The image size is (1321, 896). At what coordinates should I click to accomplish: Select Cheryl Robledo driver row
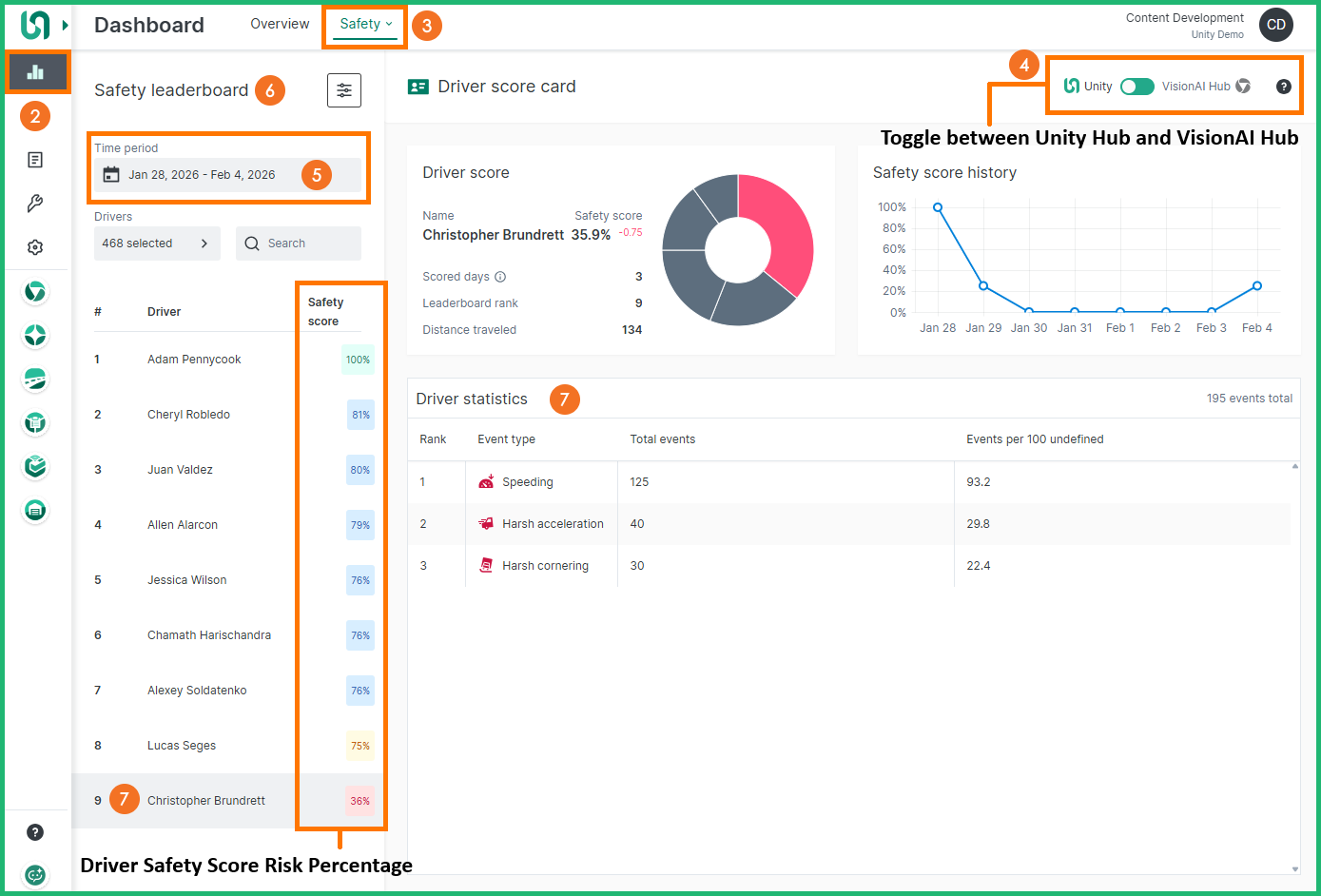pos(188,415)
